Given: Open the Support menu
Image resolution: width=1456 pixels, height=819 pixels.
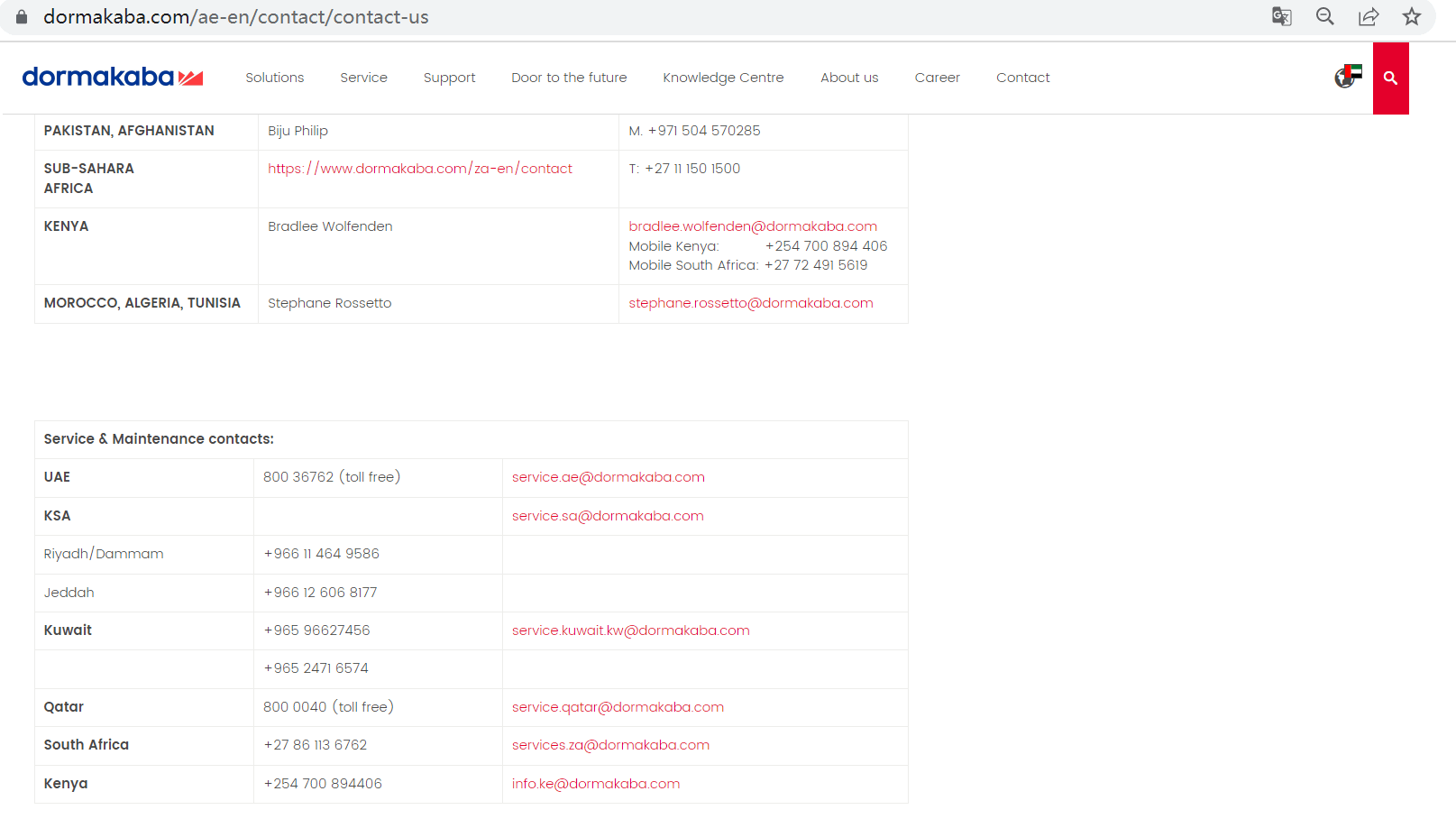Looking at the screenshot, I should (x=449, y=78).
